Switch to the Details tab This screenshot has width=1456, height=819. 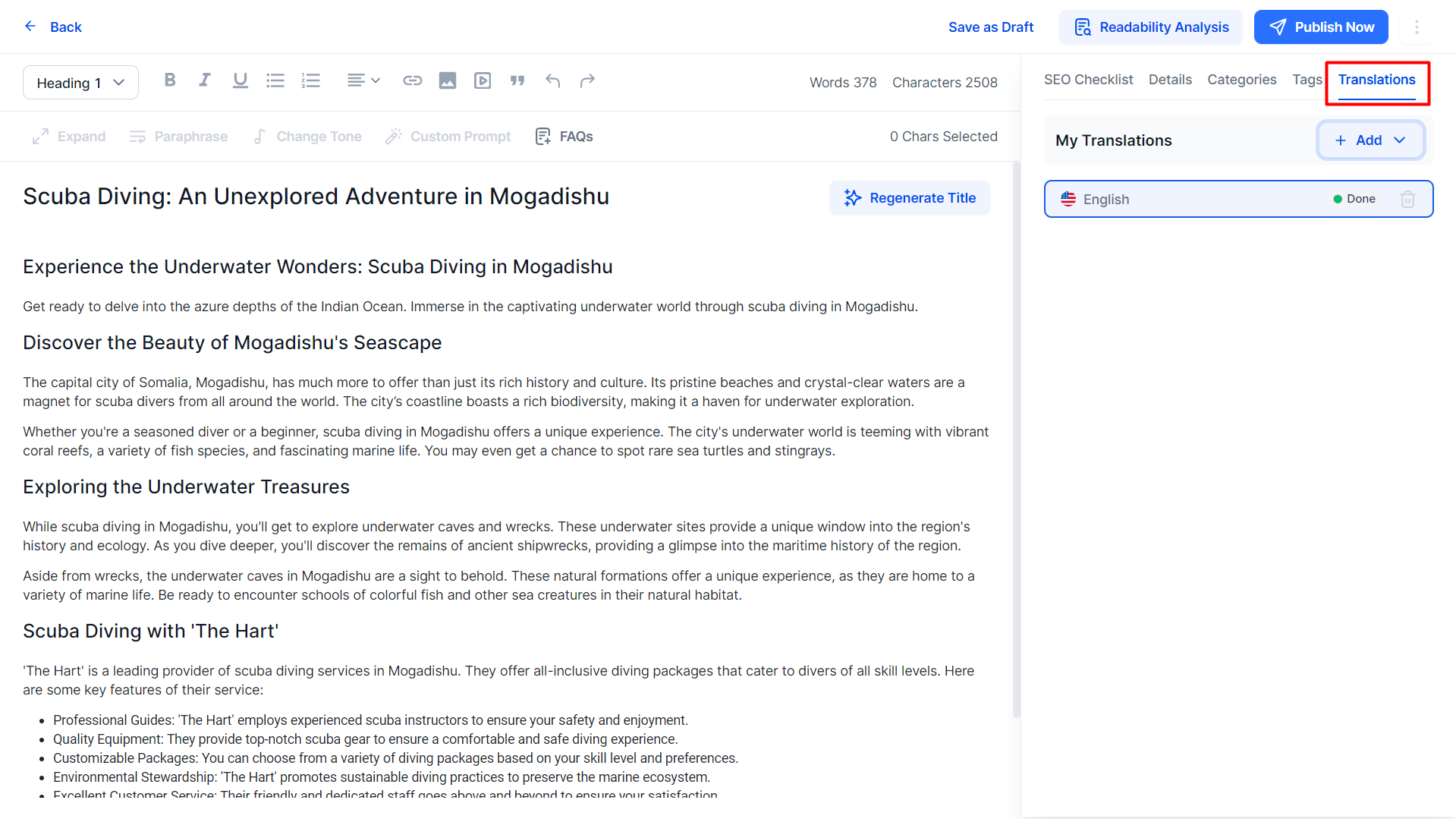[x=1170, y=80]
